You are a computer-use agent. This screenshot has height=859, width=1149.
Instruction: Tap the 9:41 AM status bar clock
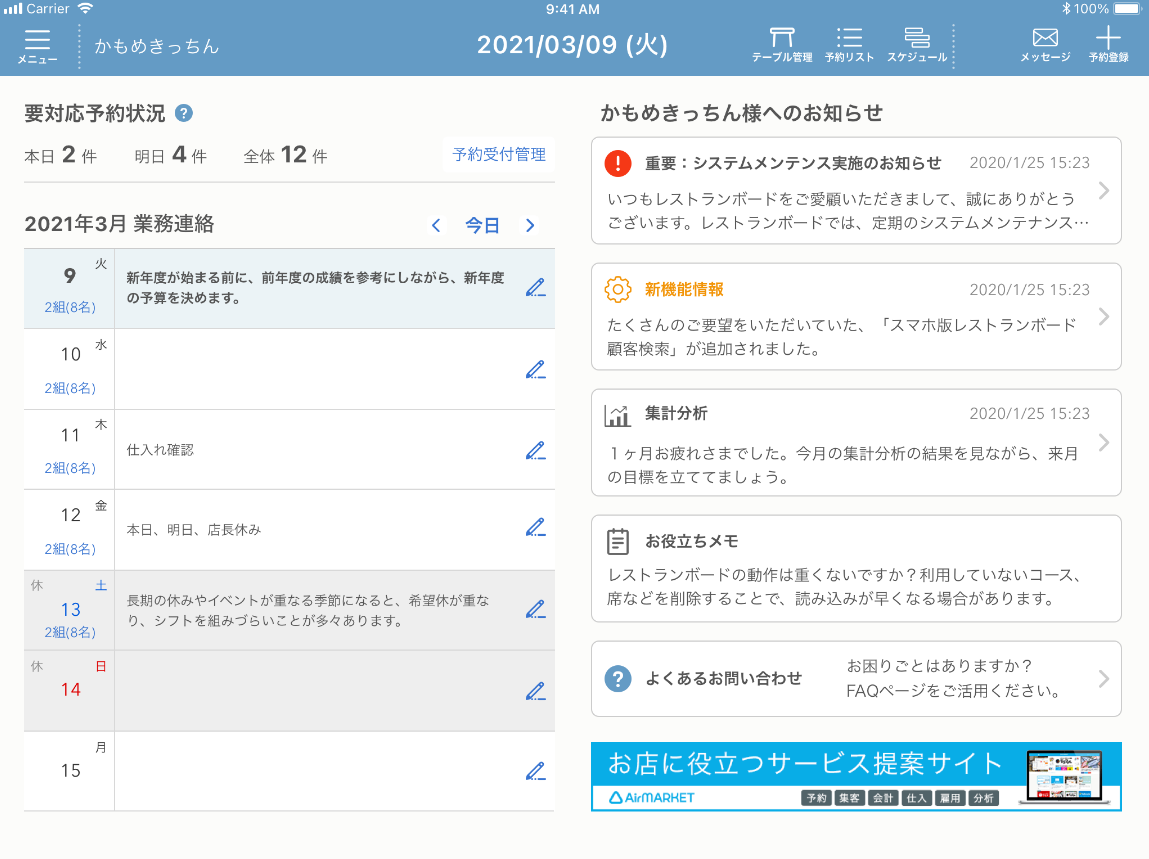pos(572,10)
